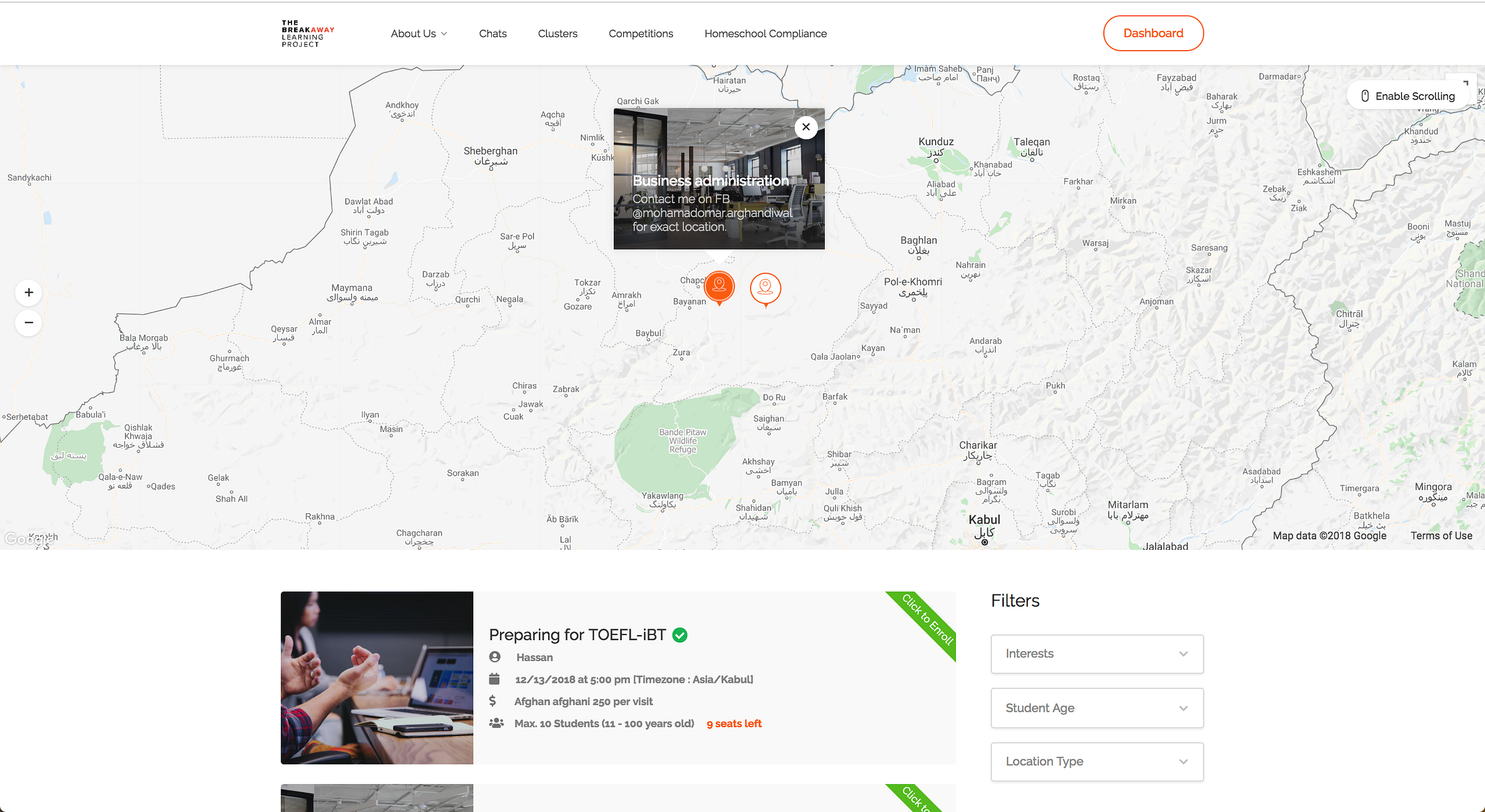The image size is (1485, 812).
Task: Expand the About Us menu
Action: point(418,33)
